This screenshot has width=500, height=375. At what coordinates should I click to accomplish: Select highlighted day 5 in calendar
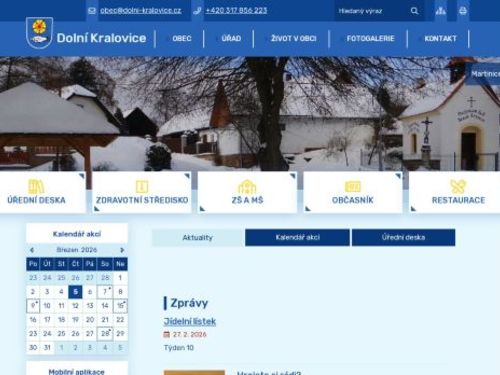click(x=75, y=292)
